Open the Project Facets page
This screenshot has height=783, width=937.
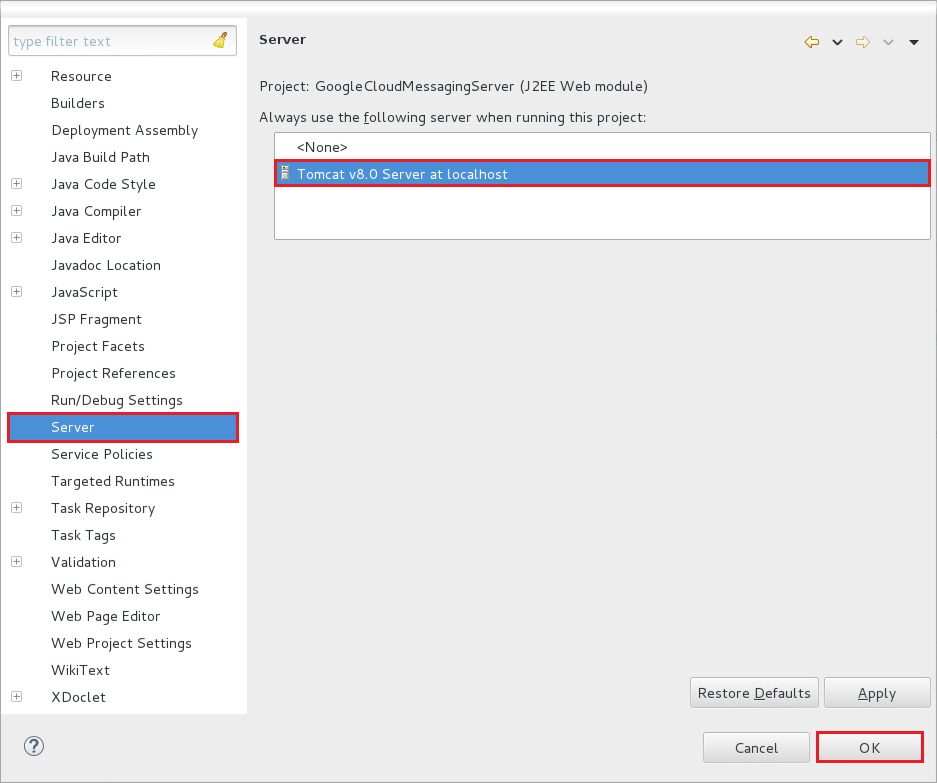[x=98, y=346]
